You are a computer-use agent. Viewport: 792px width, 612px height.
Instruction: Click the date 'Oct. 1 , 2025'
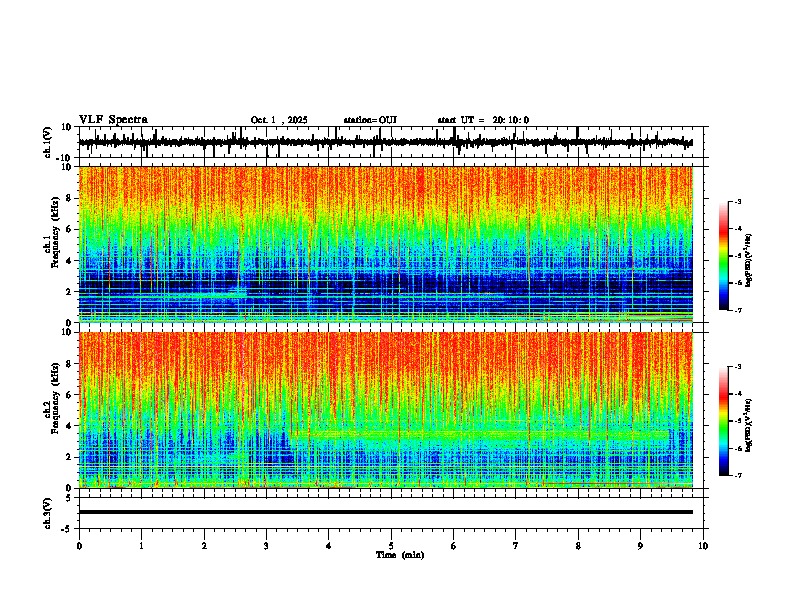(279, 120)
